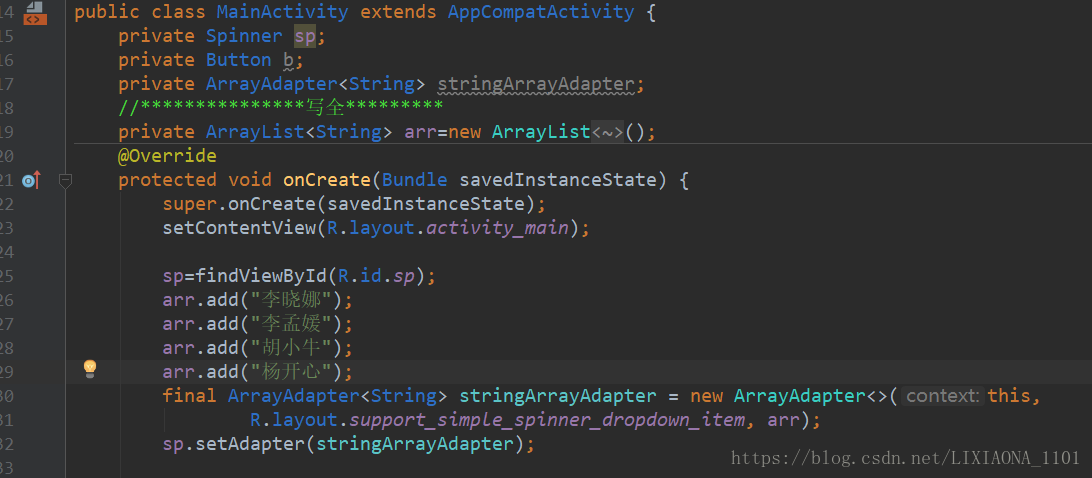The height and width of the screenshot is (478, 1092).
Task: Click the 'protected' keyword
Action: click(x=167, y=180)
